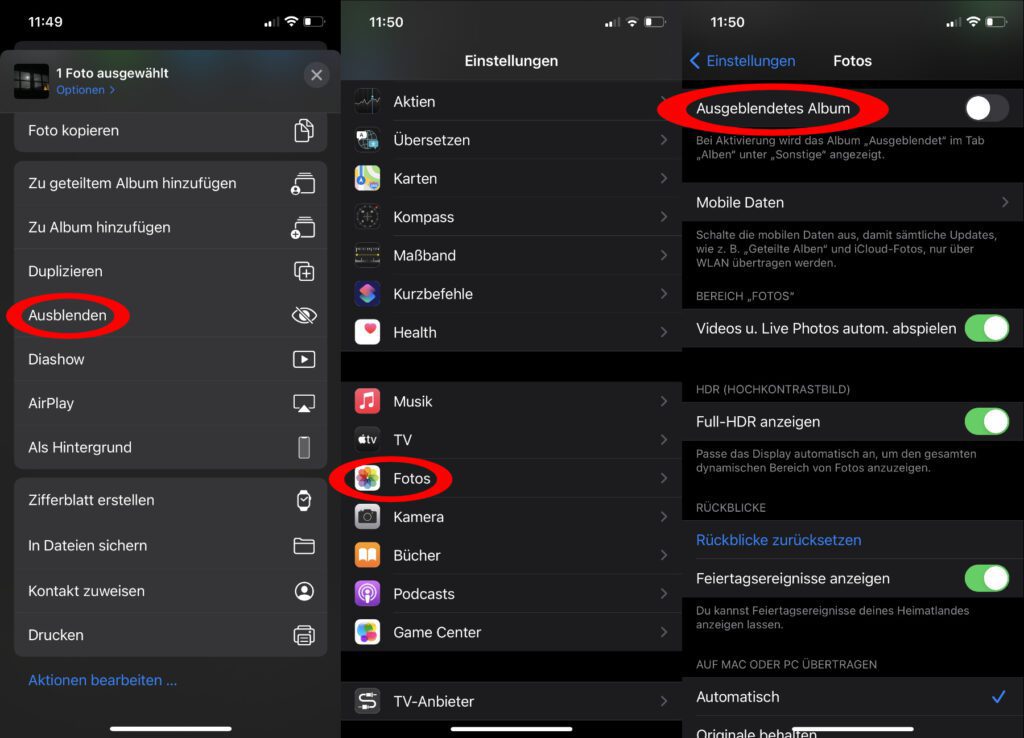This screenshot has width=1024, height=738.
Task: Open the Fotos app settings icon
Action: coord(368,478)
